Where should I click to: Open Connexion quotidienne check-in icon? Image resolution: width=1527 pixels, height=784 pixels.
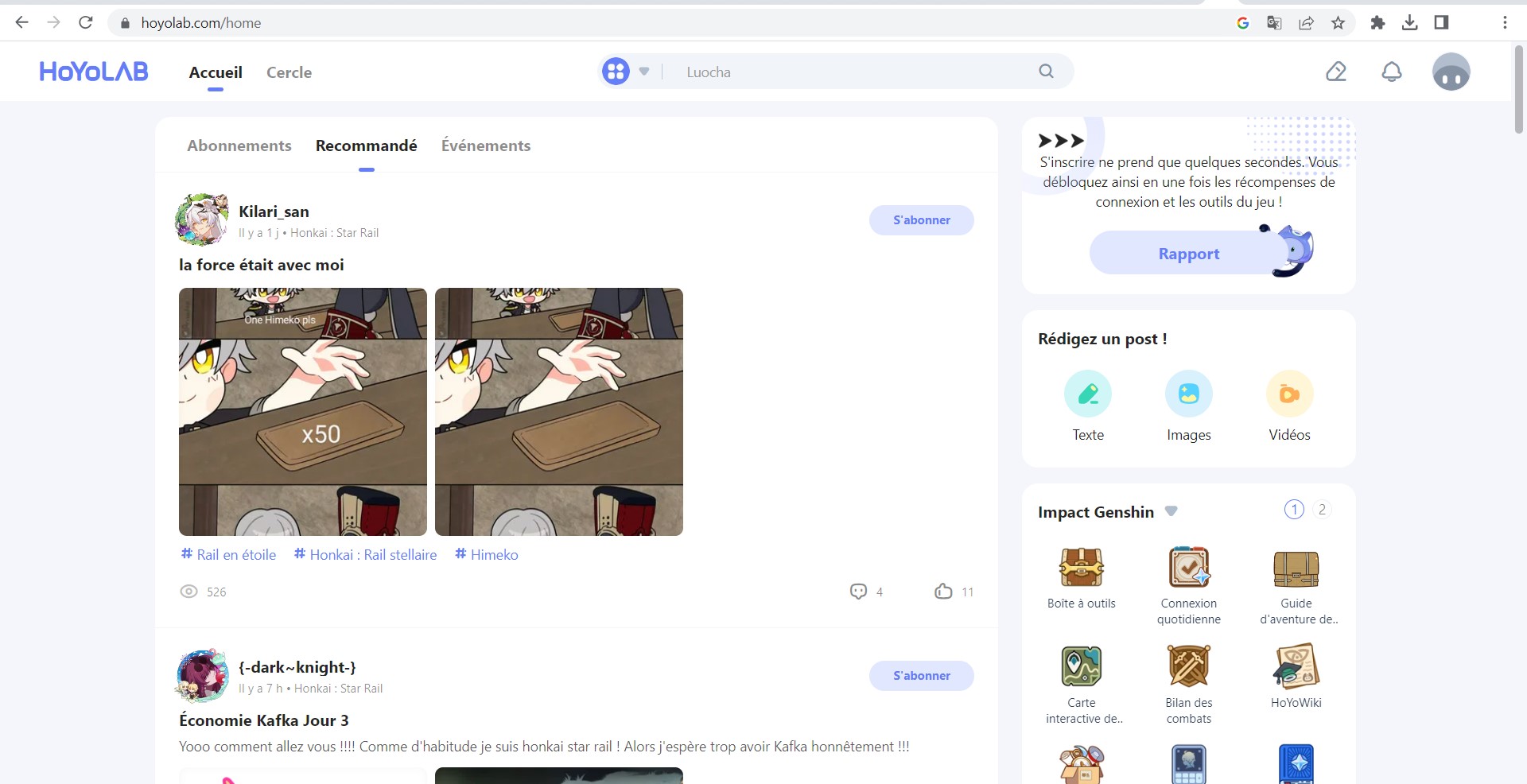(1188, 569)
